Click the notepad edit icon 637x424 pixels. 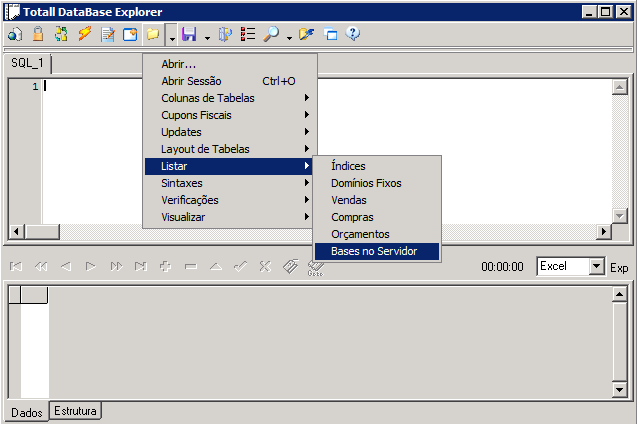[x=108, y=34]
